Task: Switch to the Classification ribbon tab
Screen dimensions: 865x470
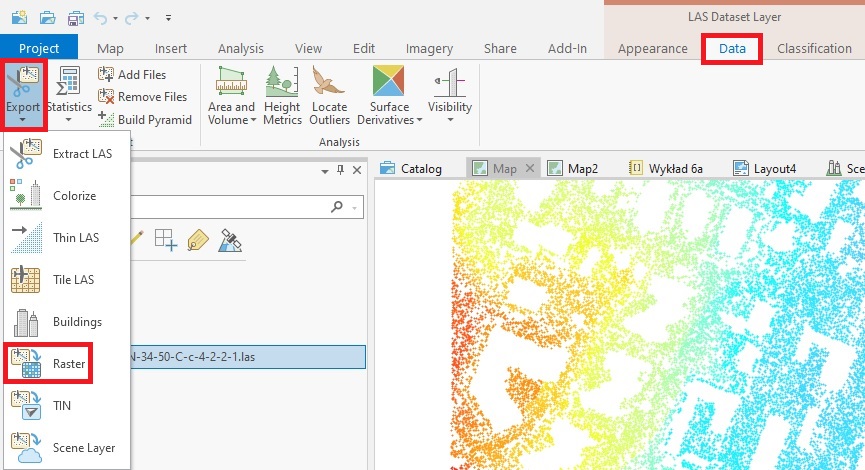Action: point(814,48)
